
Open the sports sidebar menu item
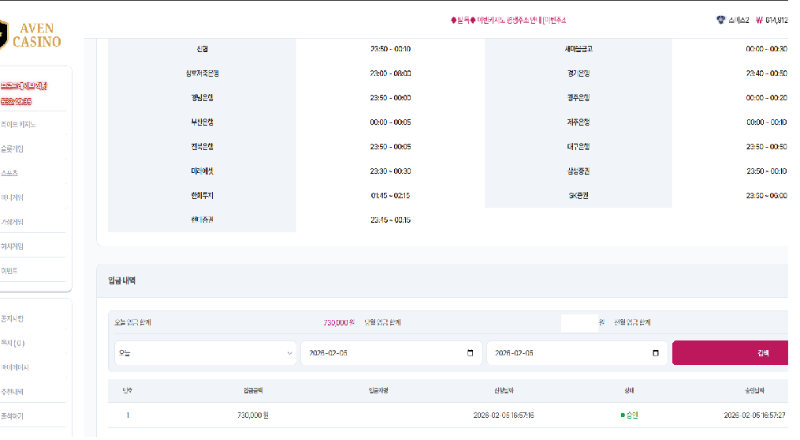pyautogui.click(x=12, y=173)
